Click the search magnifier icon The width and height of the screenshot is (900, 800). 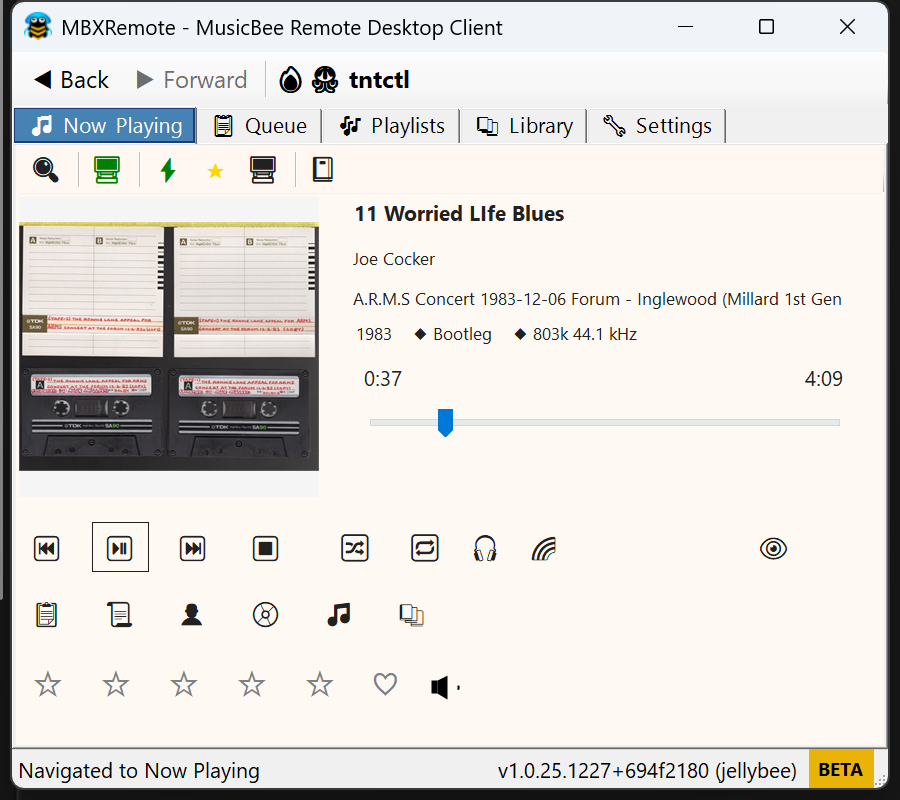45,169
